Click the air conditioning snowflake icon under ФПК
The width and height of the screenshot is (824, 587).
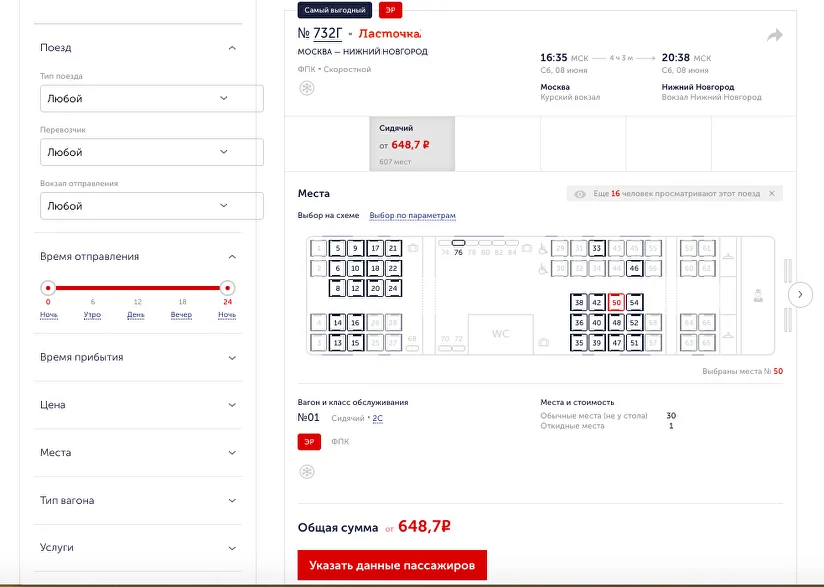click(x=307, y=89)
